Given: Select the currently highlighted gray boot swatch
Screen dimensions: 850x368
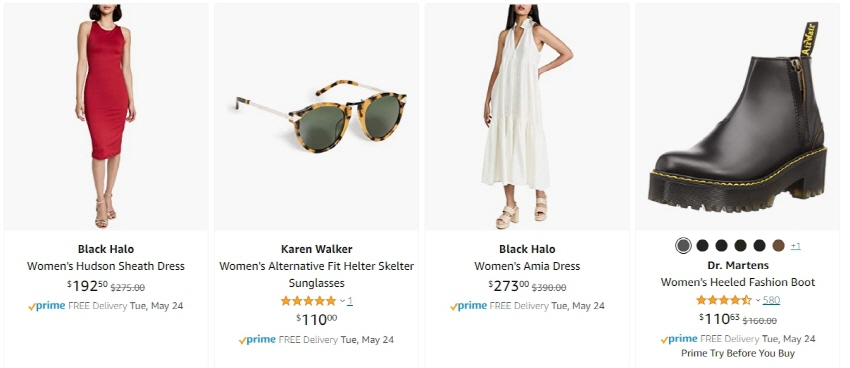Looking at the screenshot, I should click(683, 246).
